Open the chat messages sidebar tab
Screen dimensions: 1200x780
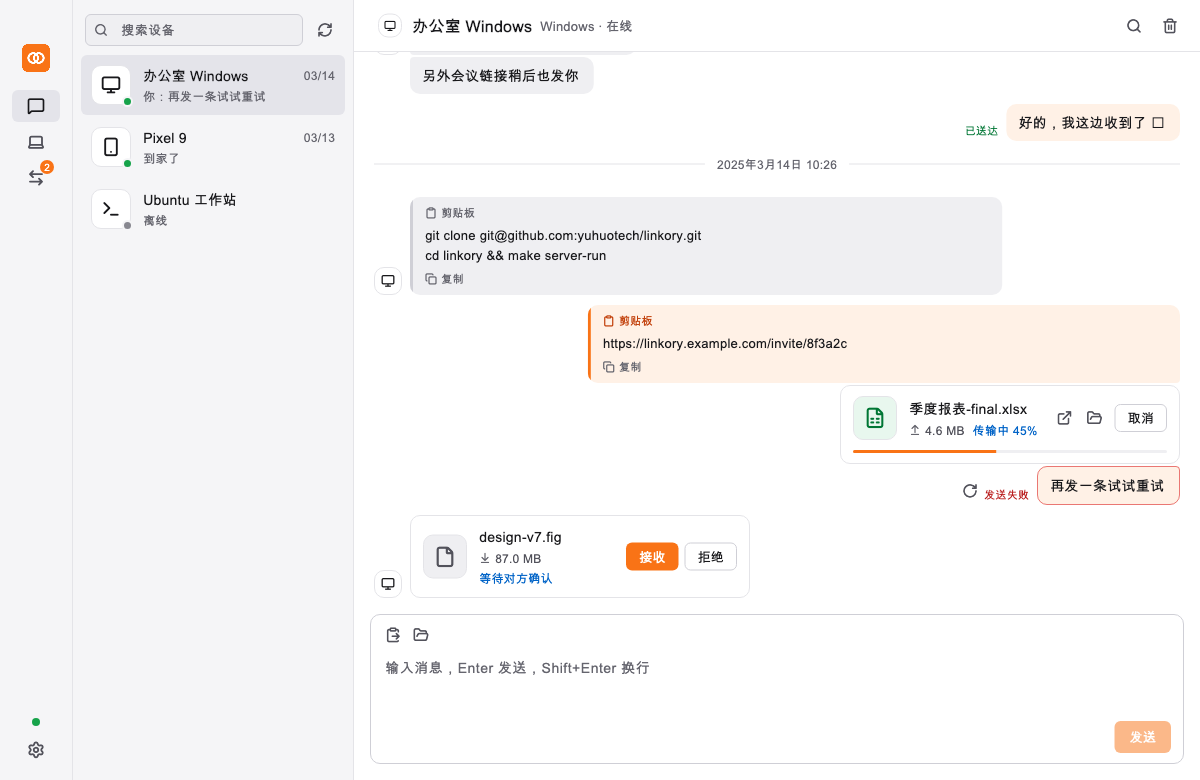point(36,106)
